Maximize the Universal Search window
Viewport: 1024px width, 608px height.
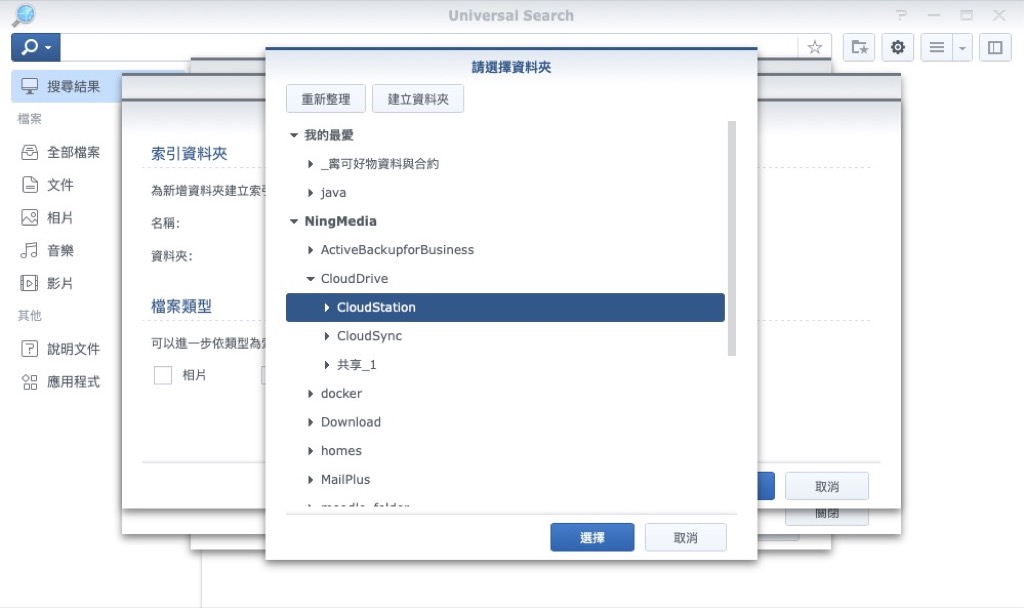coord(967,15)
